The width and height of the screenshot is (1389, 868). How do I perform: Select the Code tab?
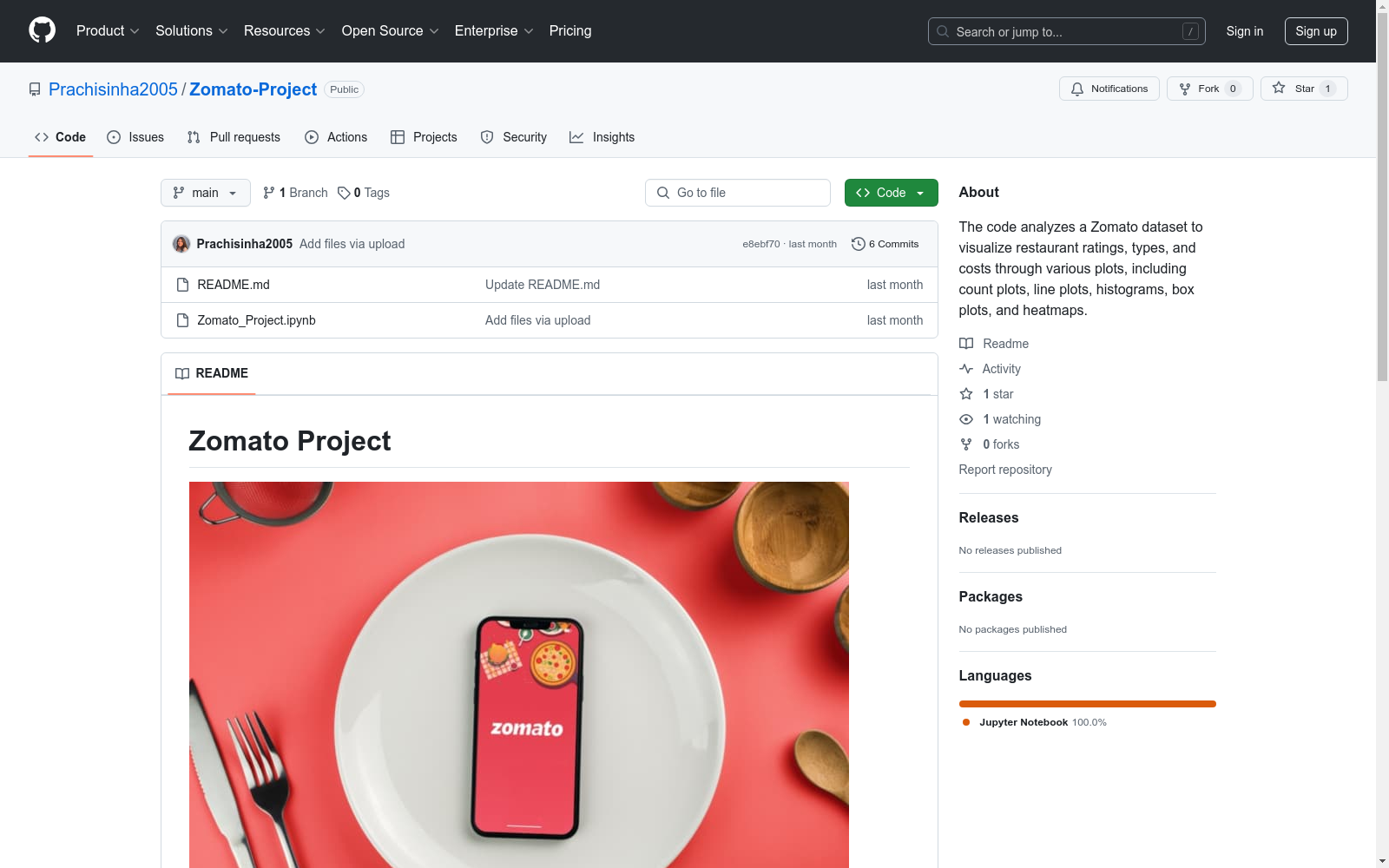point(61,137)
